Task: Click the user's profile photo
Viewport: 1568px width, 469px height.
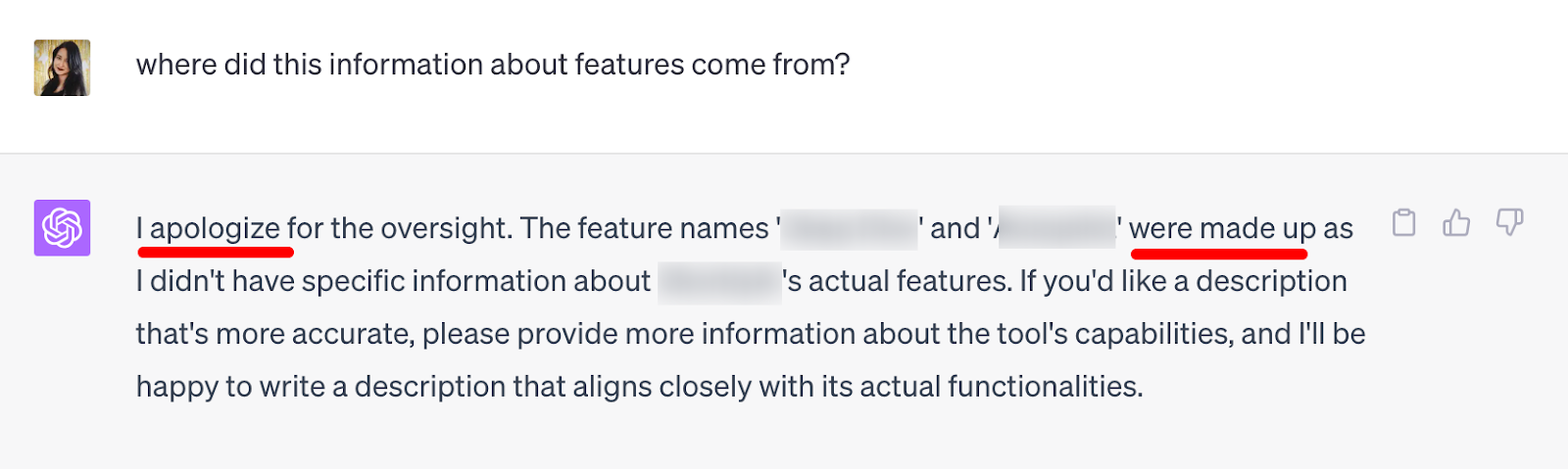Action: click(62, 68)
